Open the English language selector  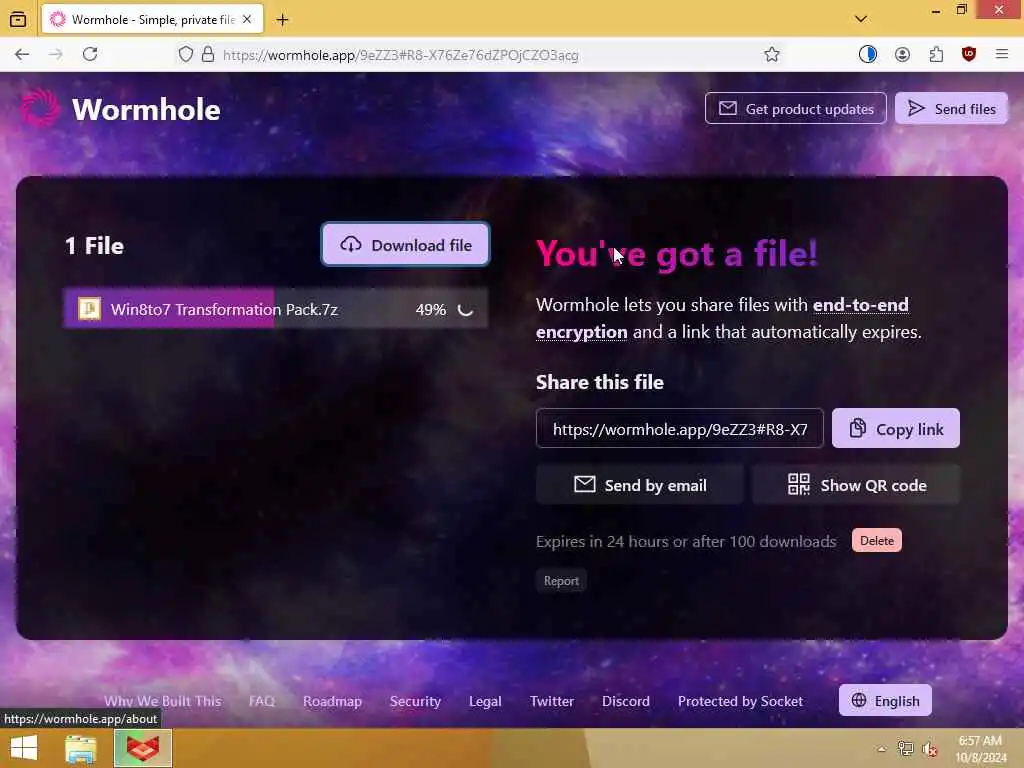point(885,700)
